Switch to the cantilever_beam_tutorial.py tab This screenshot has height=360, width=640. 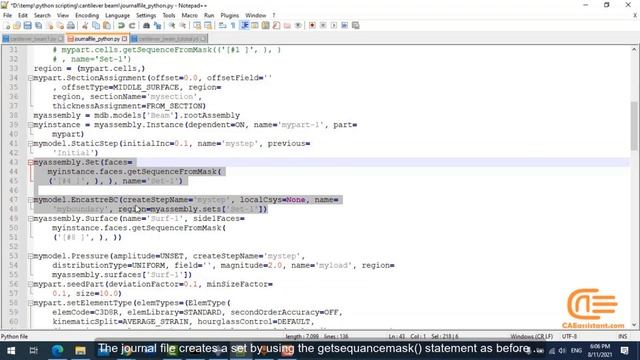tap(169, 39)
